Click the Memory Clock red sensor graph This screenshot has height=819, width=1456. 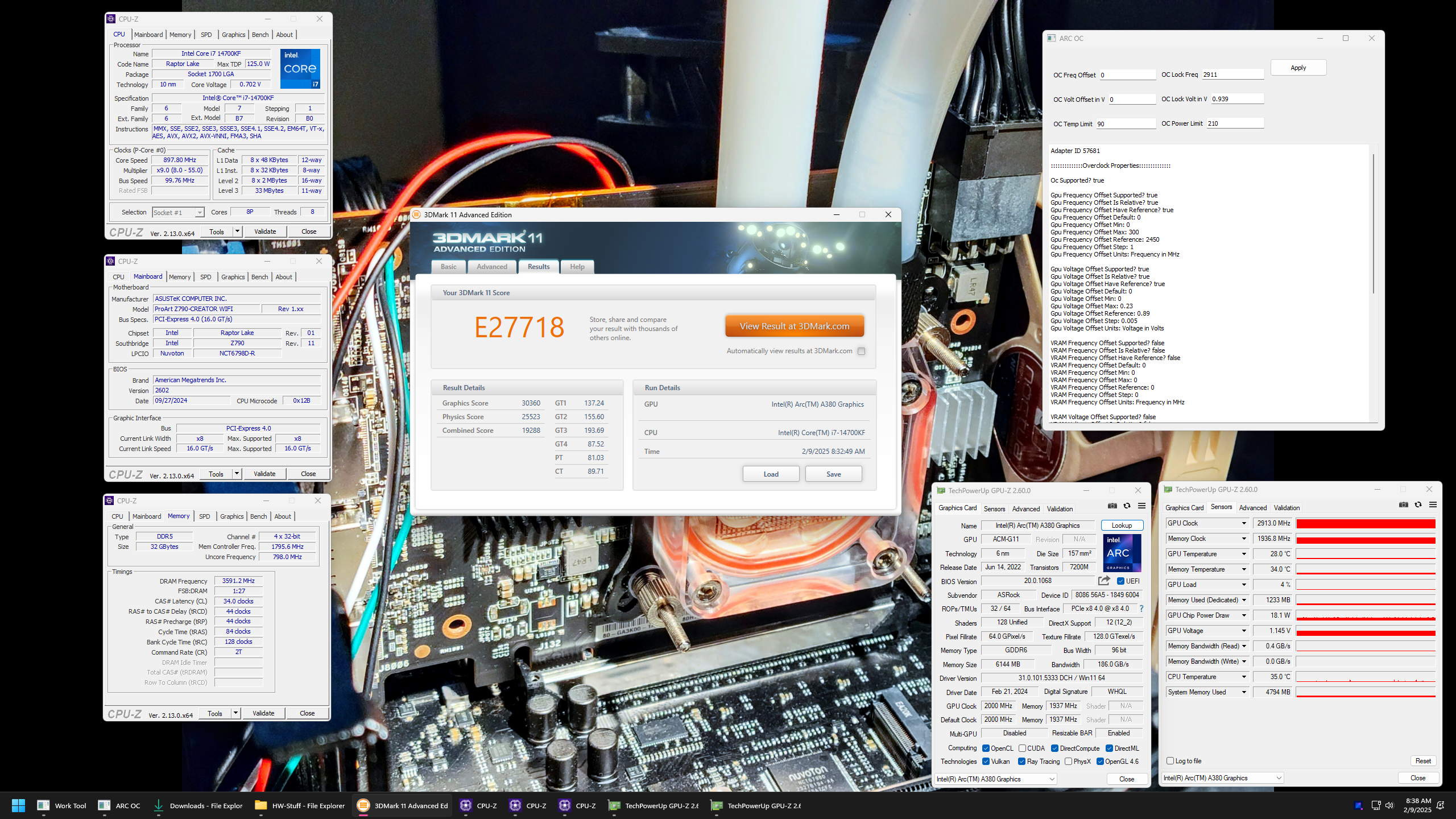coord(1366,539)
